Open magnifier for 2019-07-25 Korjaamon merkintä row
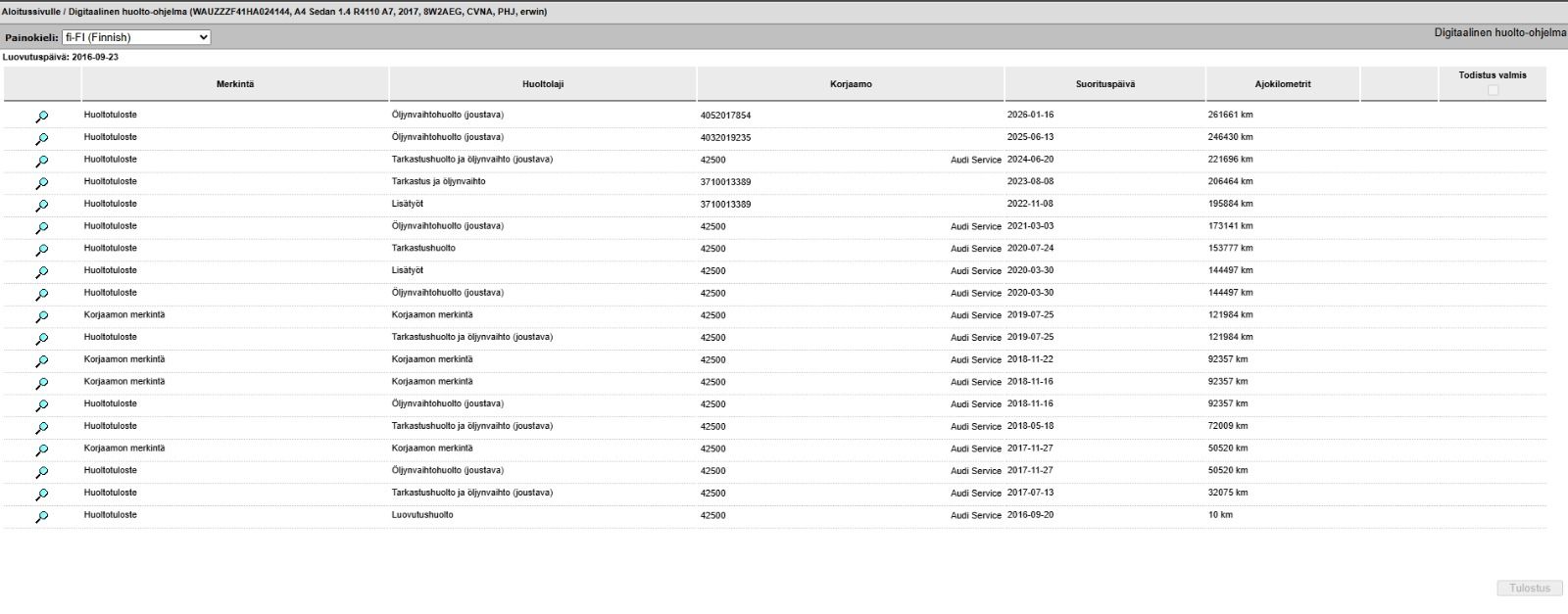The height and width of the screenshot is (614, 1568). pyautogui.click(x=42, y=317)
